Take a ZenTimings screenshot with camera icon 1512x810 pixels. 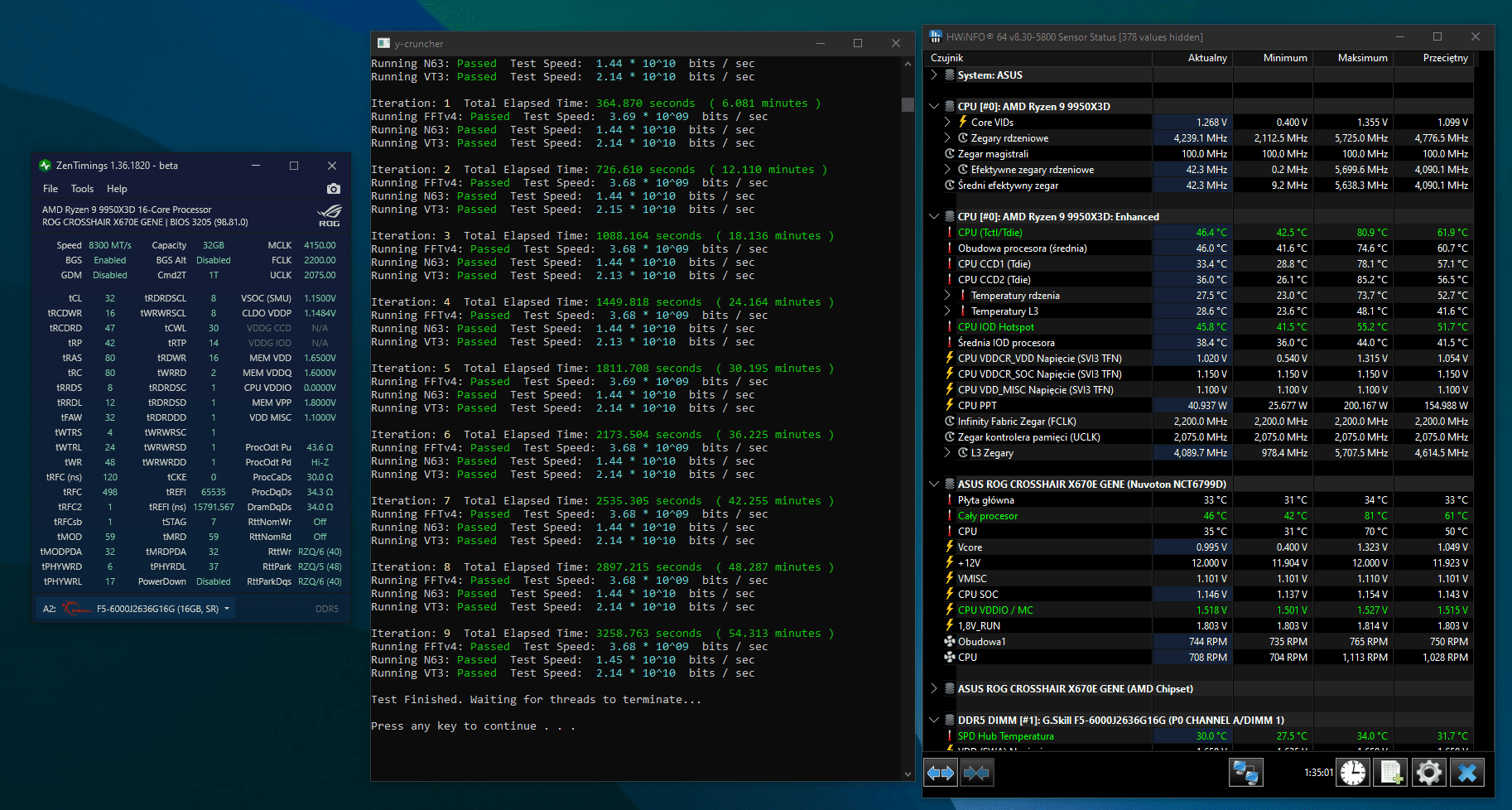pos(334,189)
